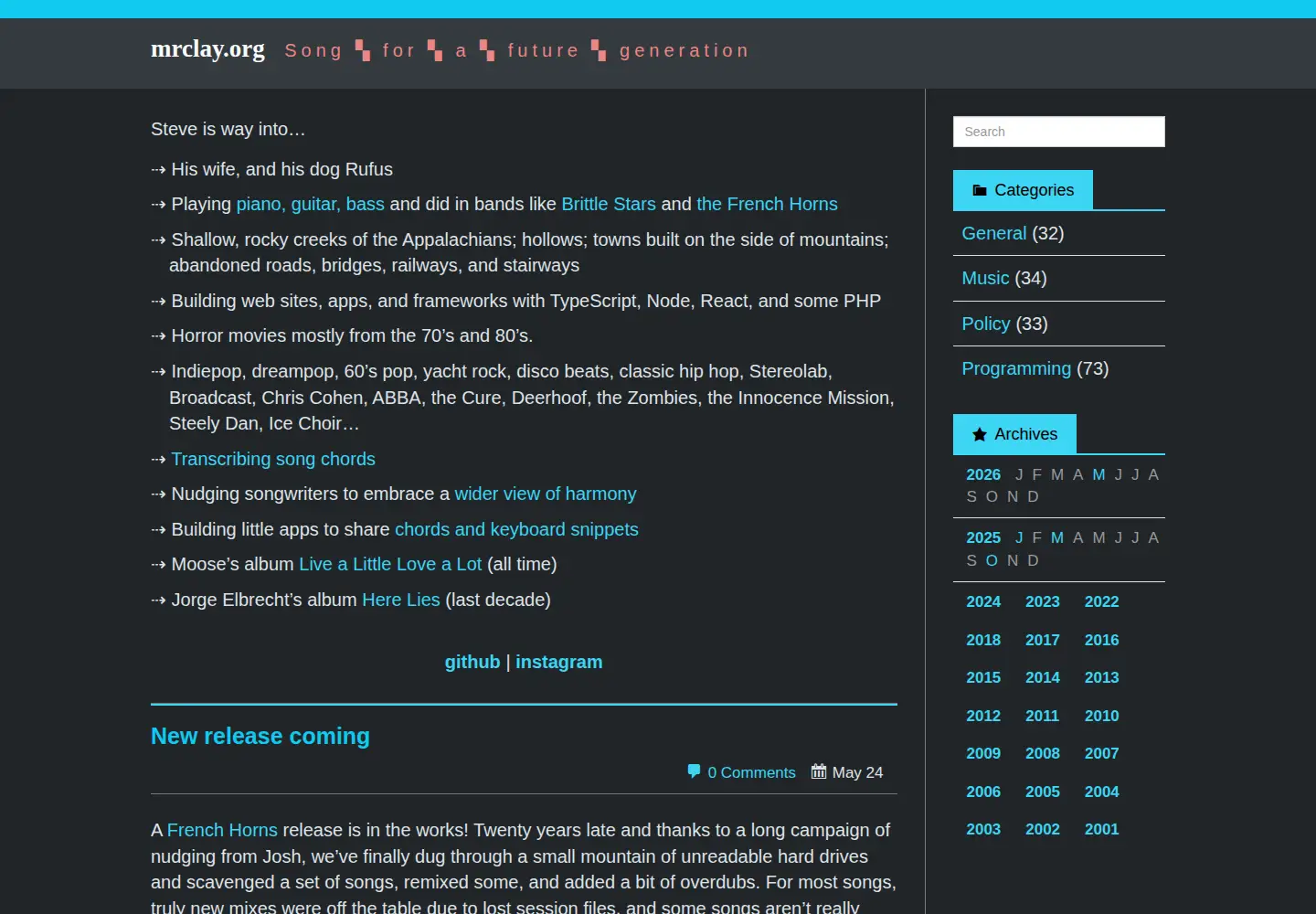Open the 'New release coming' post title
This screenshot has width=1316, height=914.
click(260, 736)
